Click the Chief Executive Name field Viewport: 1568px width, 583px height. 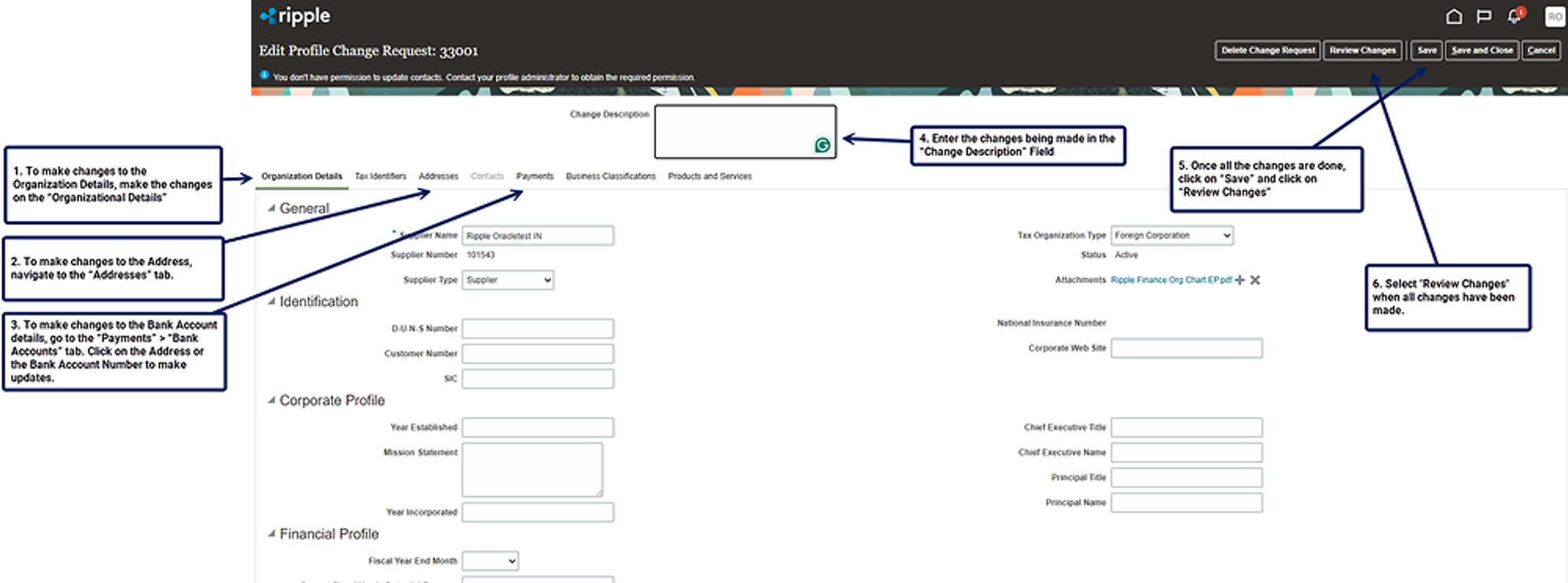(1187, 453)
